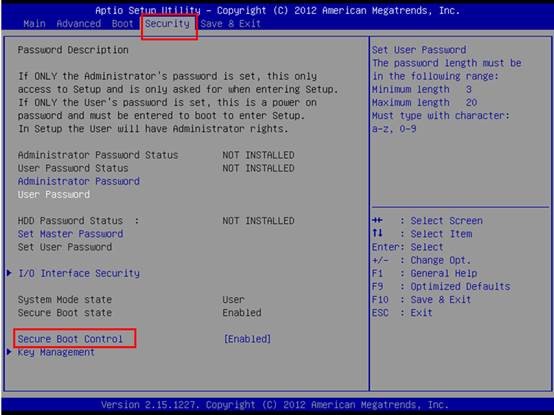Change the [Enabled] Secure Boot Control value
The width and height of the screenshot is (554, 415).
(x=247, y=339)
